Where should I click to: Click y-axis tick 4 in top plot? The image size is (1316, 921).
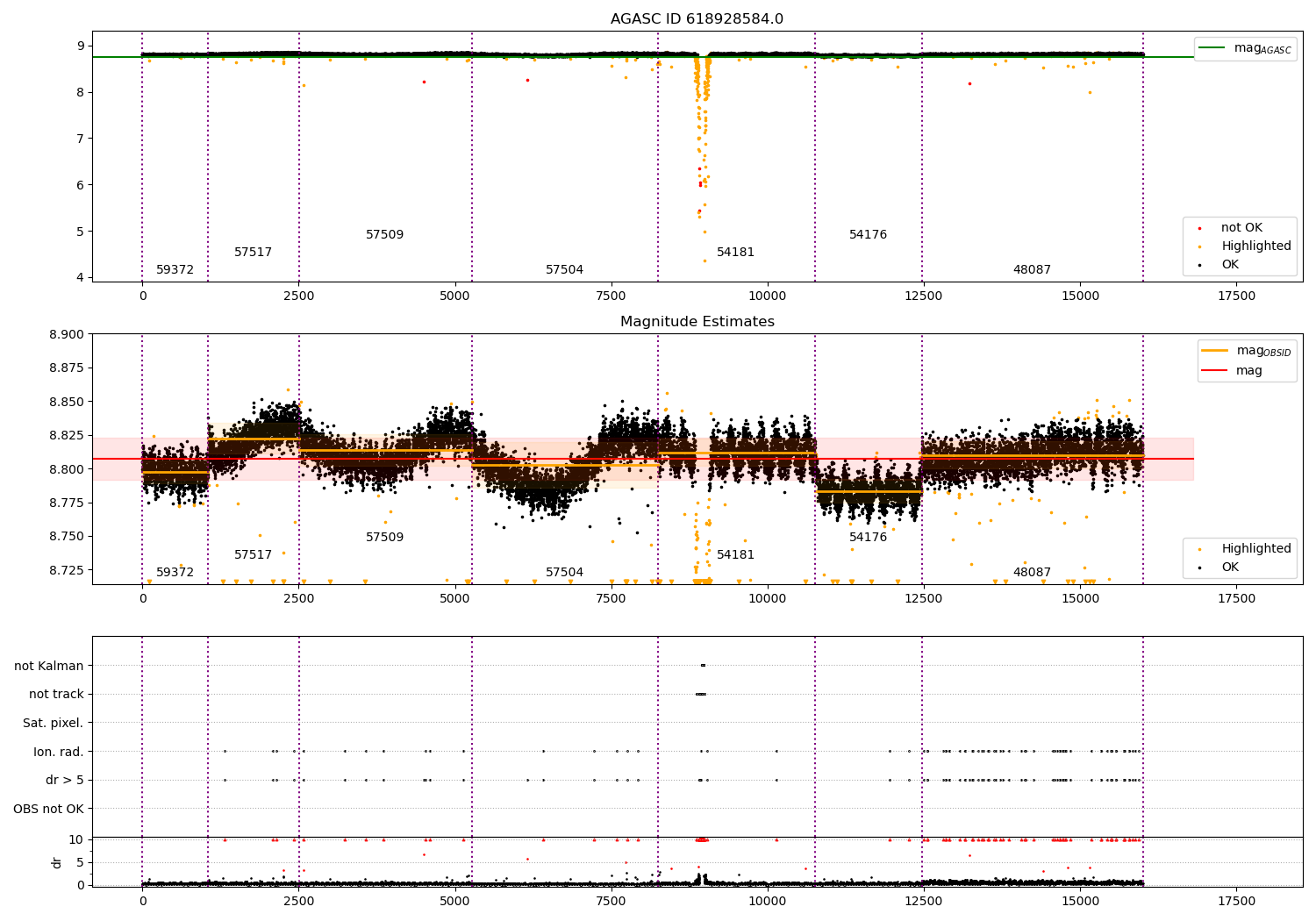coord(81,278)
